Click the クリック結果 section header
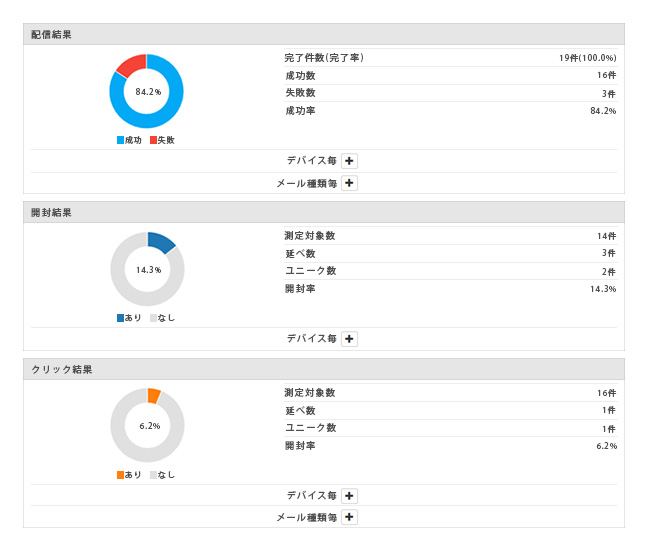 (x=324, y=369)
